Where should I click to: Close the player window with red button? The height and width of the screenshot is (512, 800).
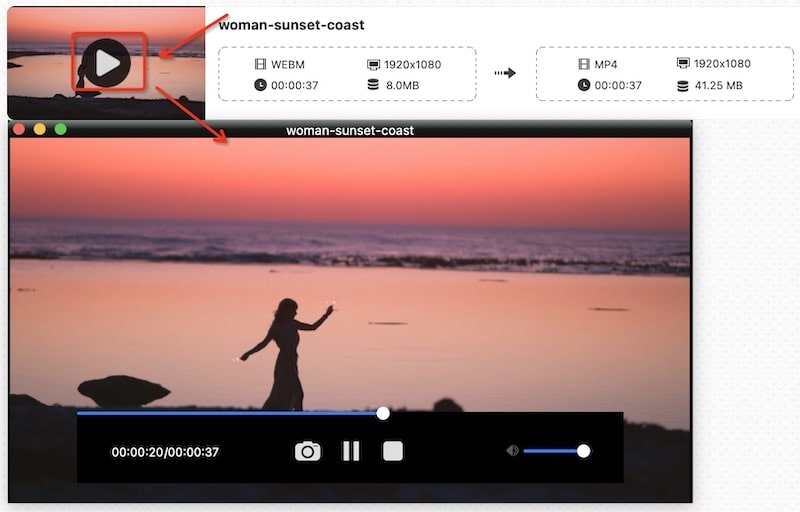(x=19, y=129)
